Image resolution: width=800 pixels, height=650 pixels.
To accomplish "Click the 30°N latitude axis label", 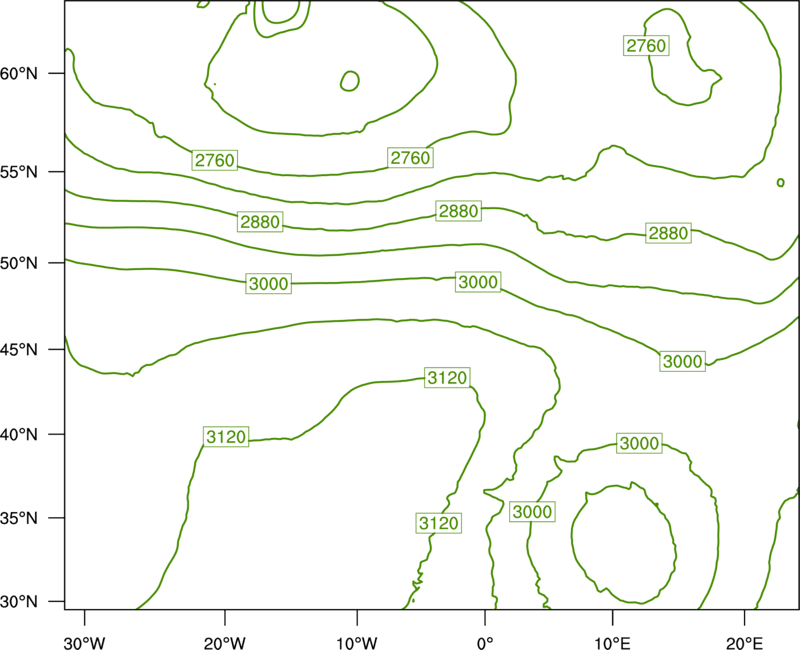I will pos(19,602).
